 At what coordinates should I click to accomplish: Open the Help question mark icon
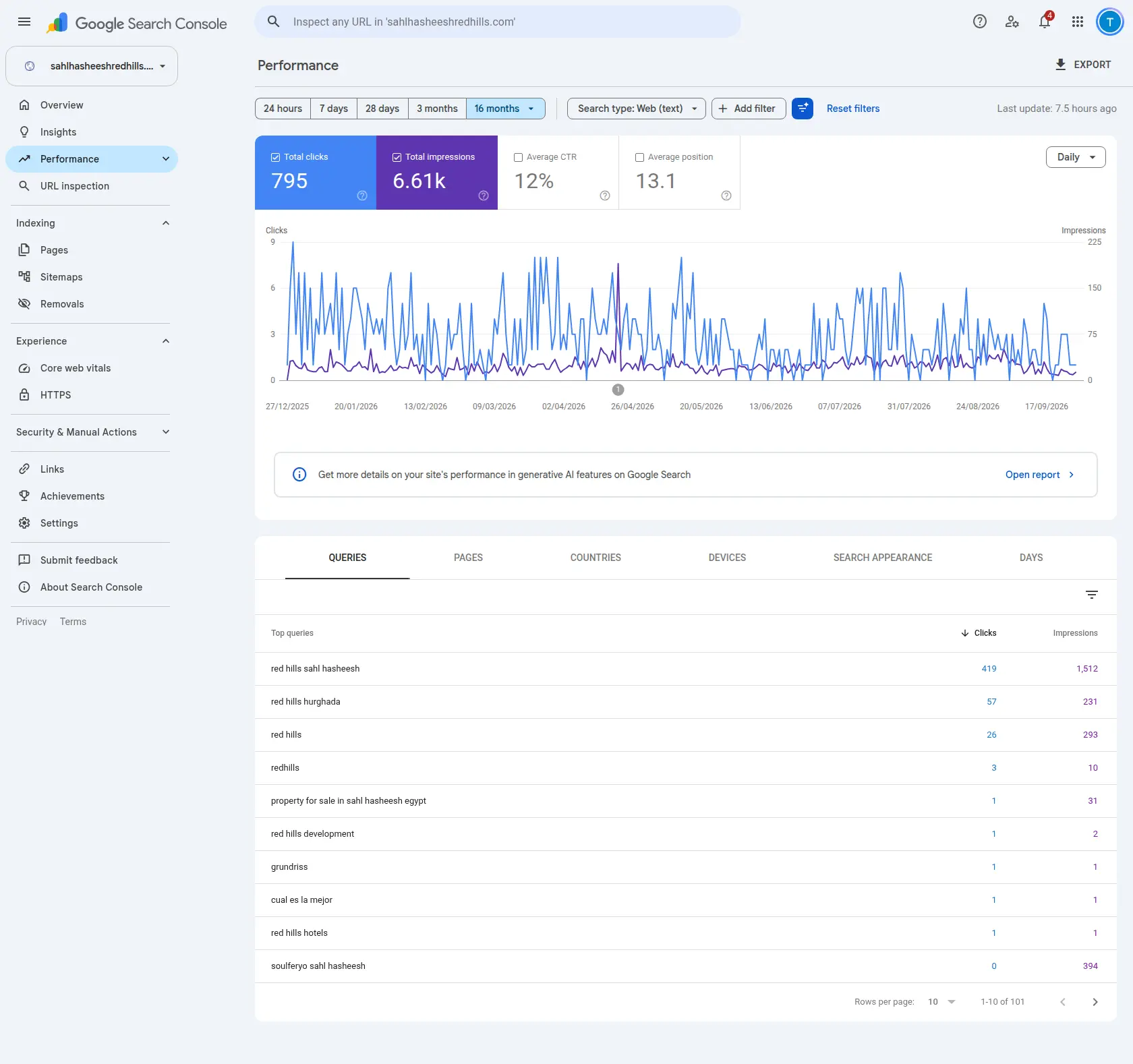[x=980, y=22]
